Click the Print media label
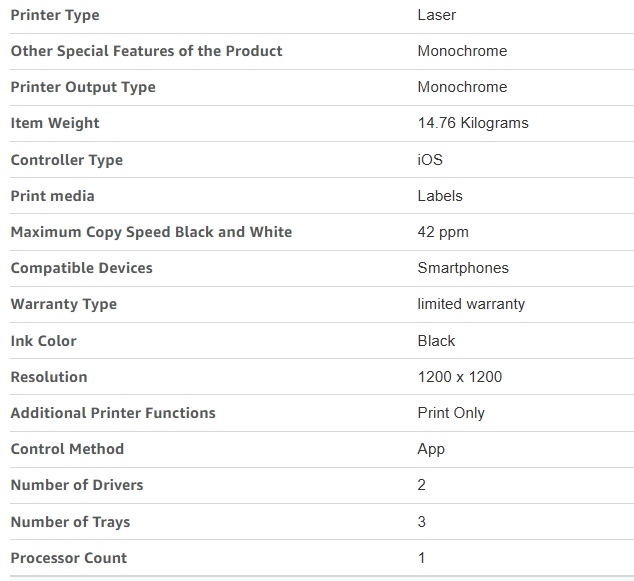Screen dimensions: 634x581 pos(53,196)
